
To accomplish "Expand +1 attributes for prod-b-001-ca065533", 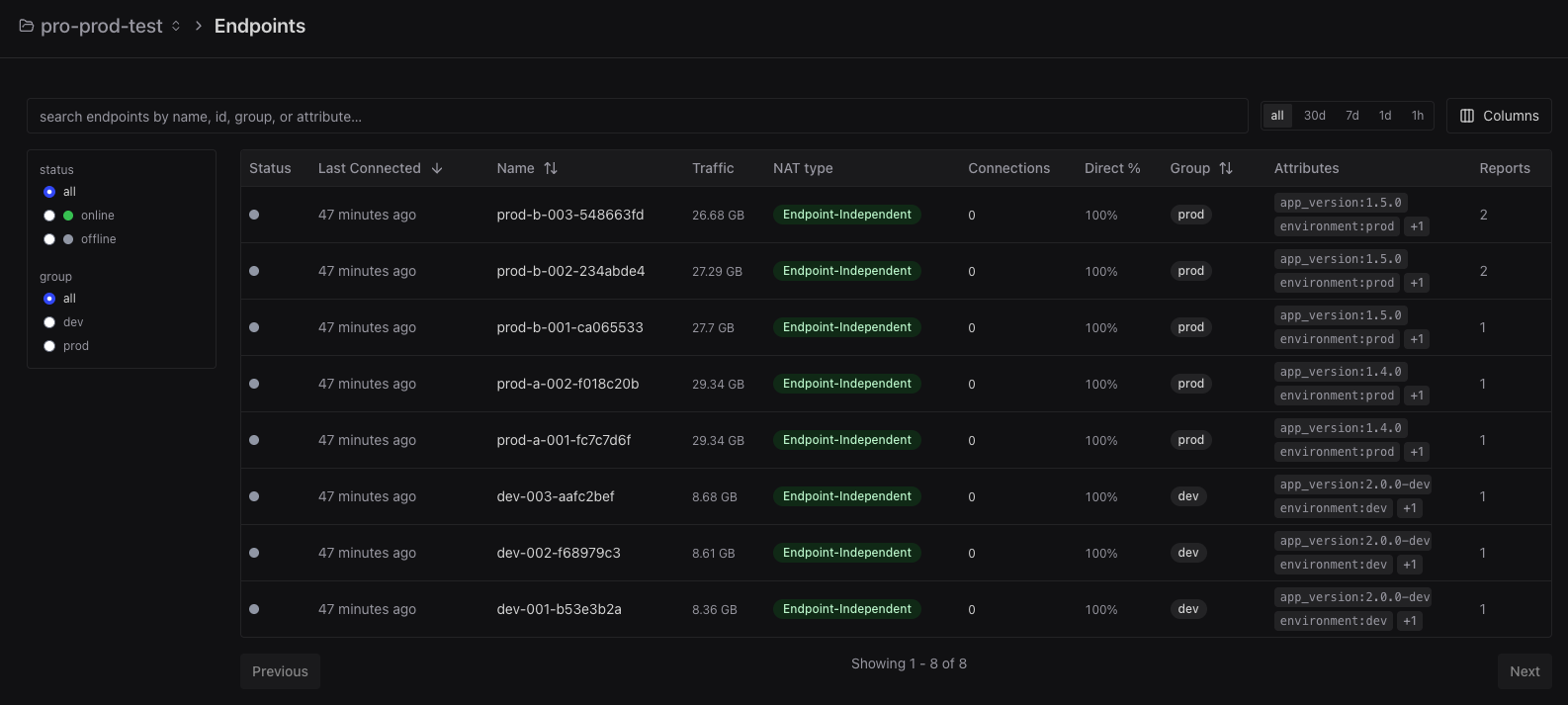I will [x=1418, y=339].
